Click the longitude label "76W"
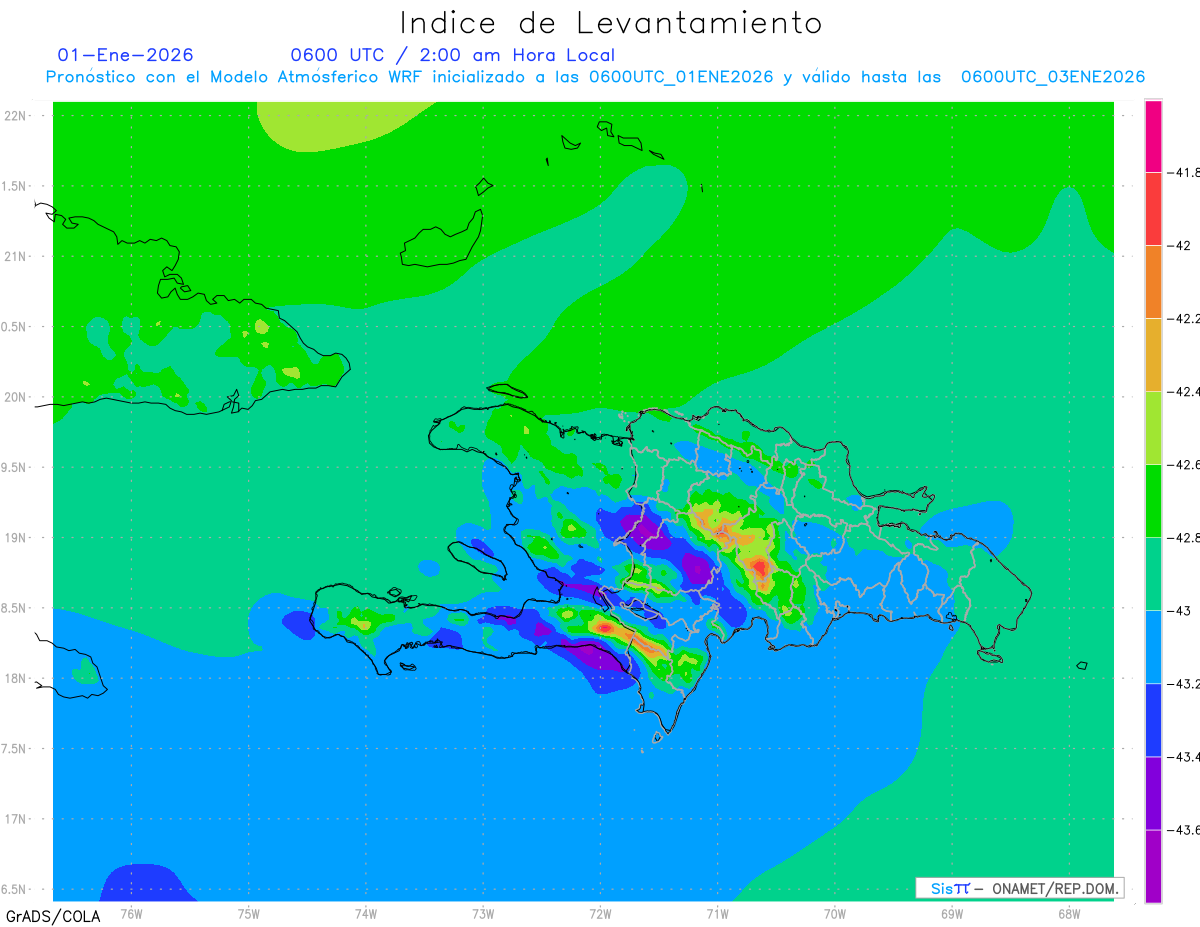This screenshot has width=1200, height=927. point(131,913)
